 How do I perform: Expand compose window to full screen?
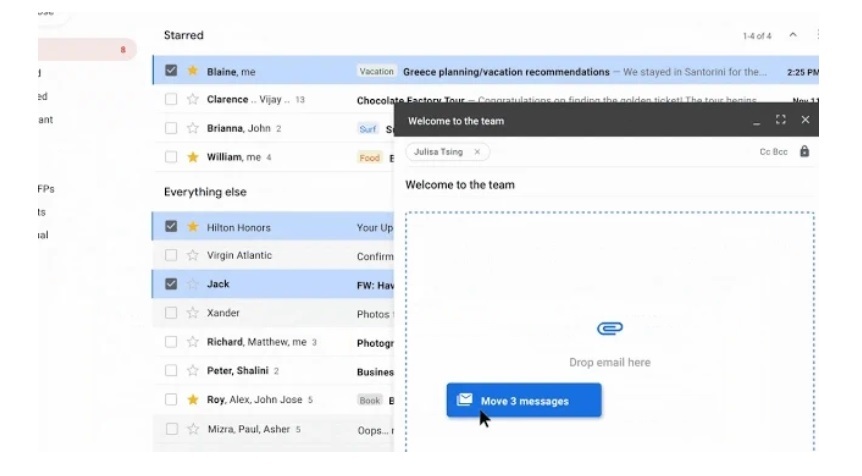[780, 120]
